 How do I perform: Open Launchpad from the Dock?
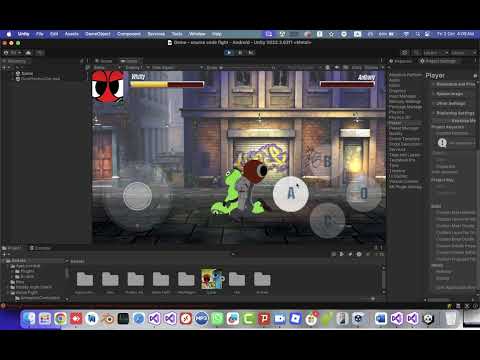coord(45,319)
